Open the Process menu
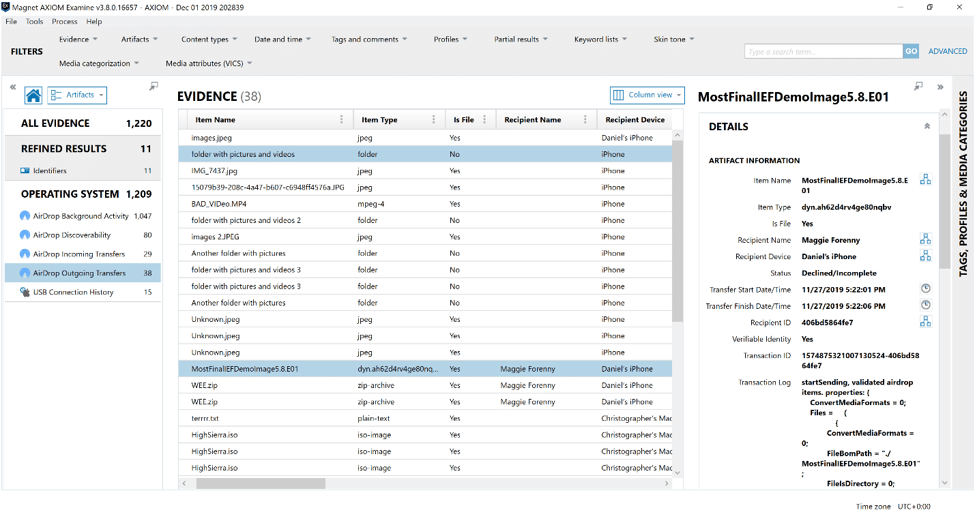The height and width of the screenshot is (523, 975). tap(64, 21)
